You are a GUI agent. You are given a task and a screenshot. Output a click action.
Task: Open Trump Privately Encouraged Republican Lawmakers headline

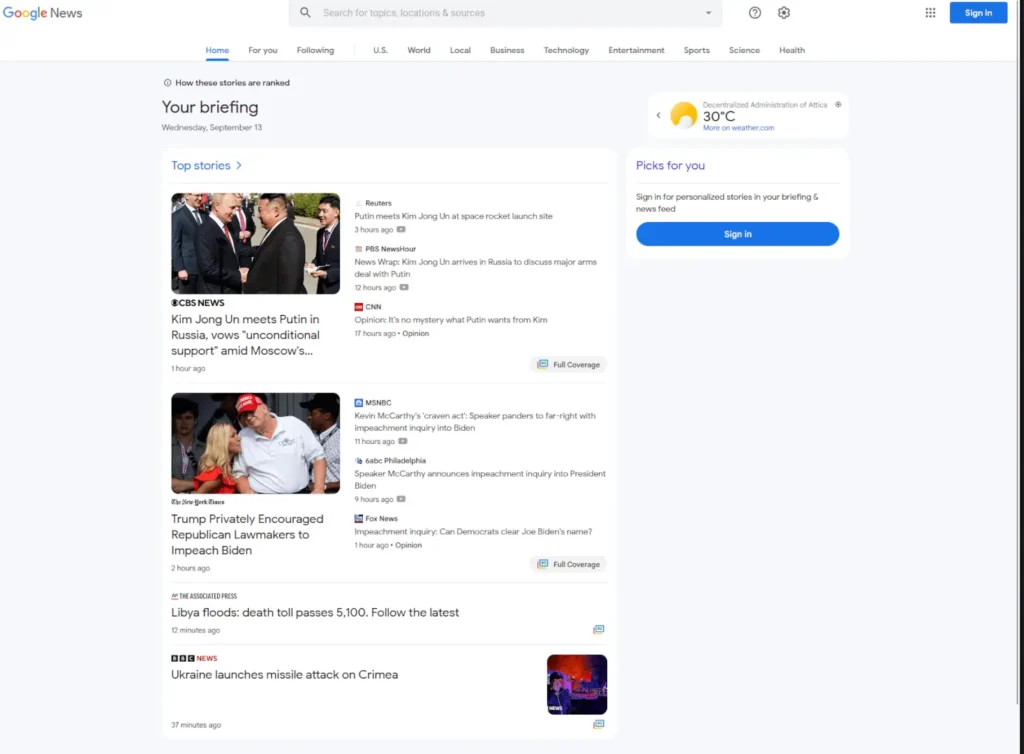[x=247, y=535]
